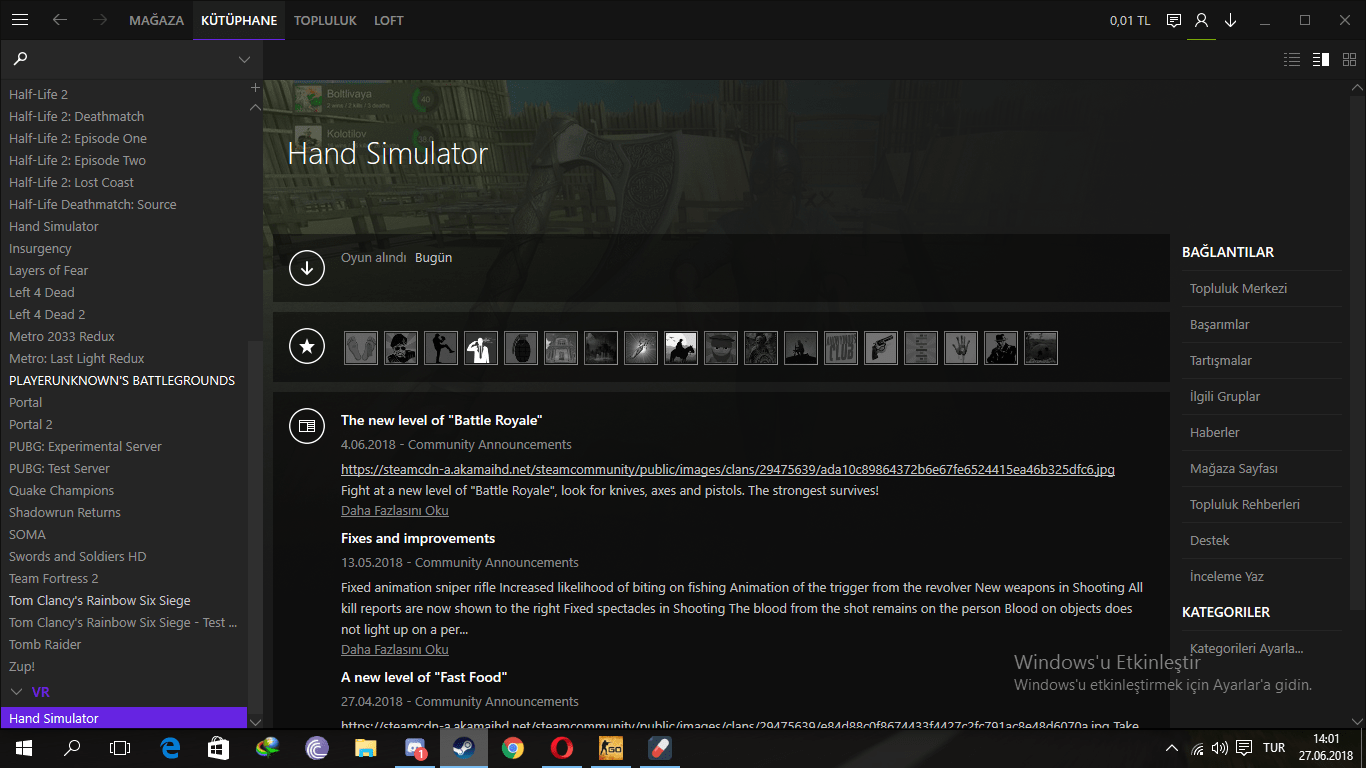
Task: Launch CS:GO from the taskbar
Action: point(610,747)
